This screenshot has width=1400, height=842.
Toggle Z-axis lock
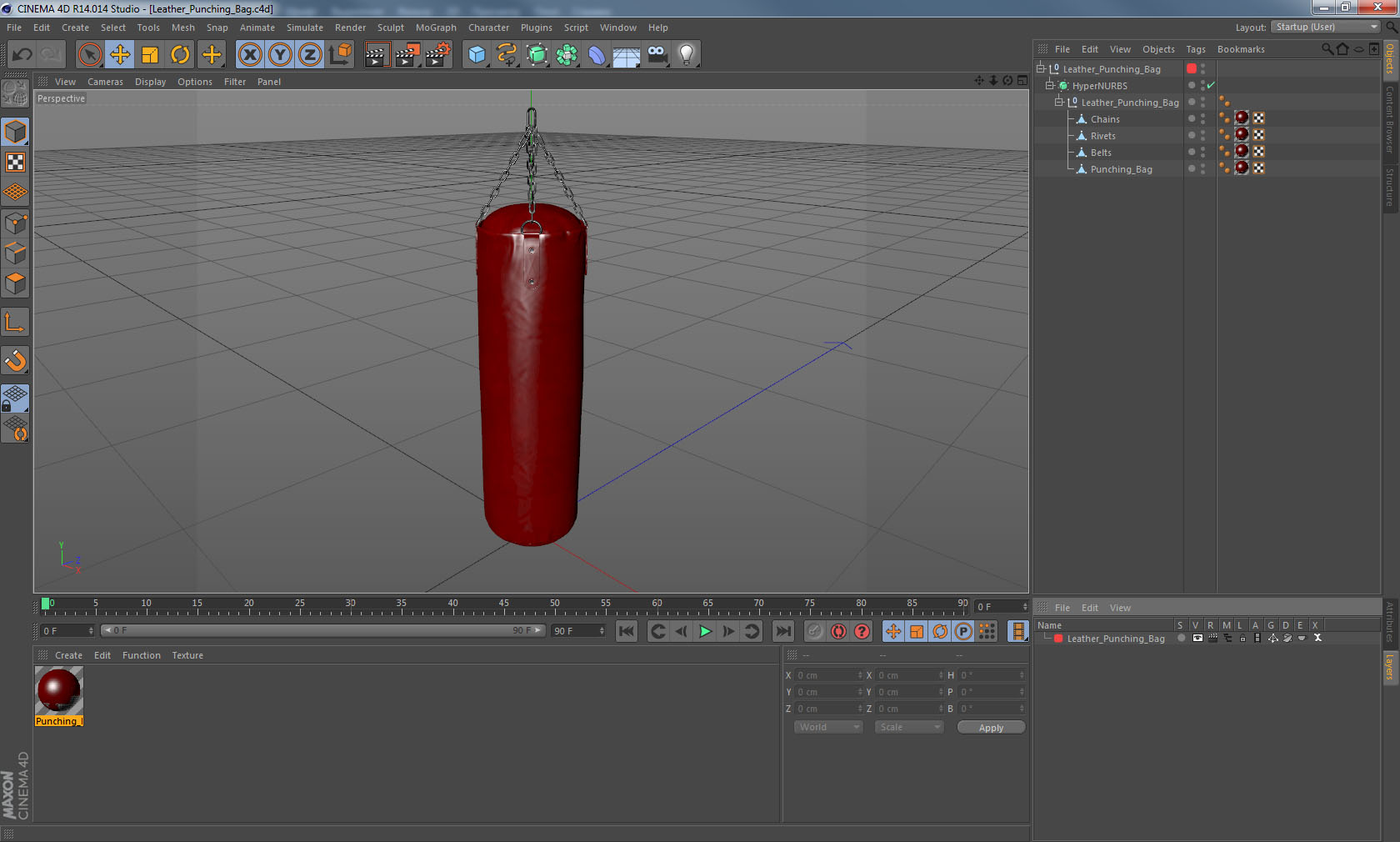click(310, 55)
